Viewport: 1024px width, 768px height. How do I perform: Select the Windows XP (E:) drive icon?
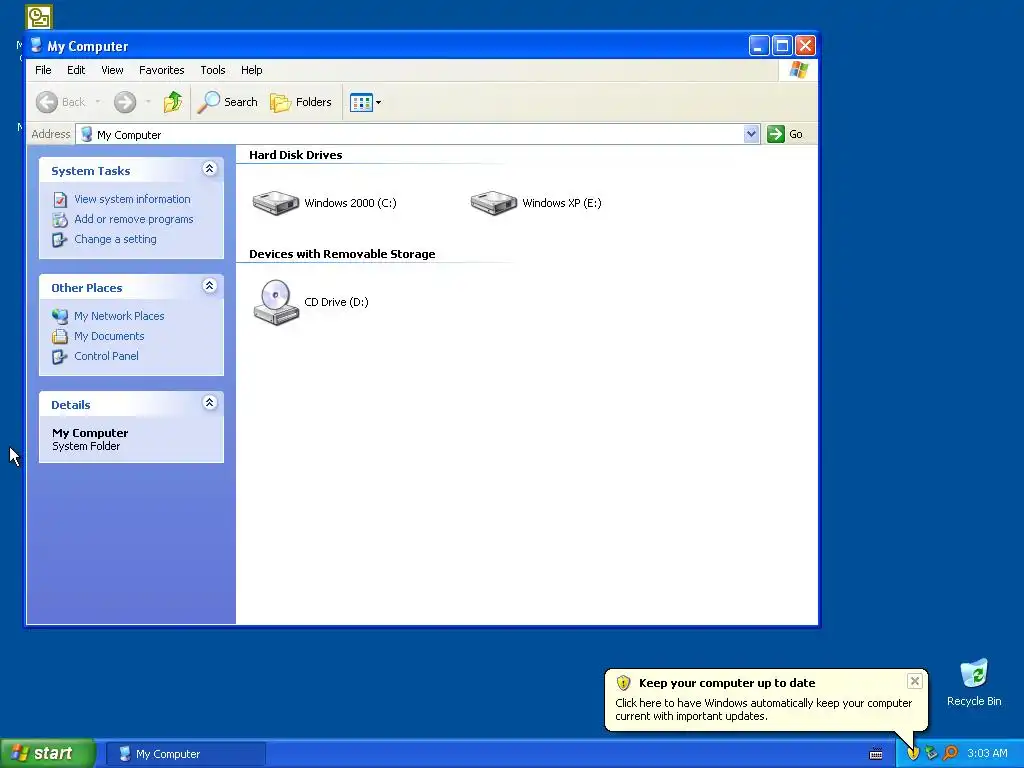tap(494, 202)
